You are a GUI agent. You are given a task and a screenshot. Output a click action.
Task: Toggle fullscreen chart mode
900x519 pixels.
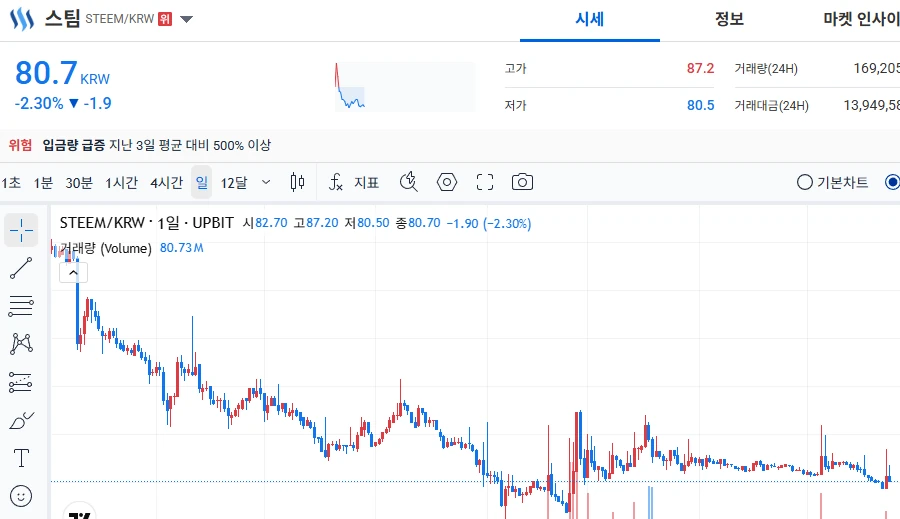[485, 183]
